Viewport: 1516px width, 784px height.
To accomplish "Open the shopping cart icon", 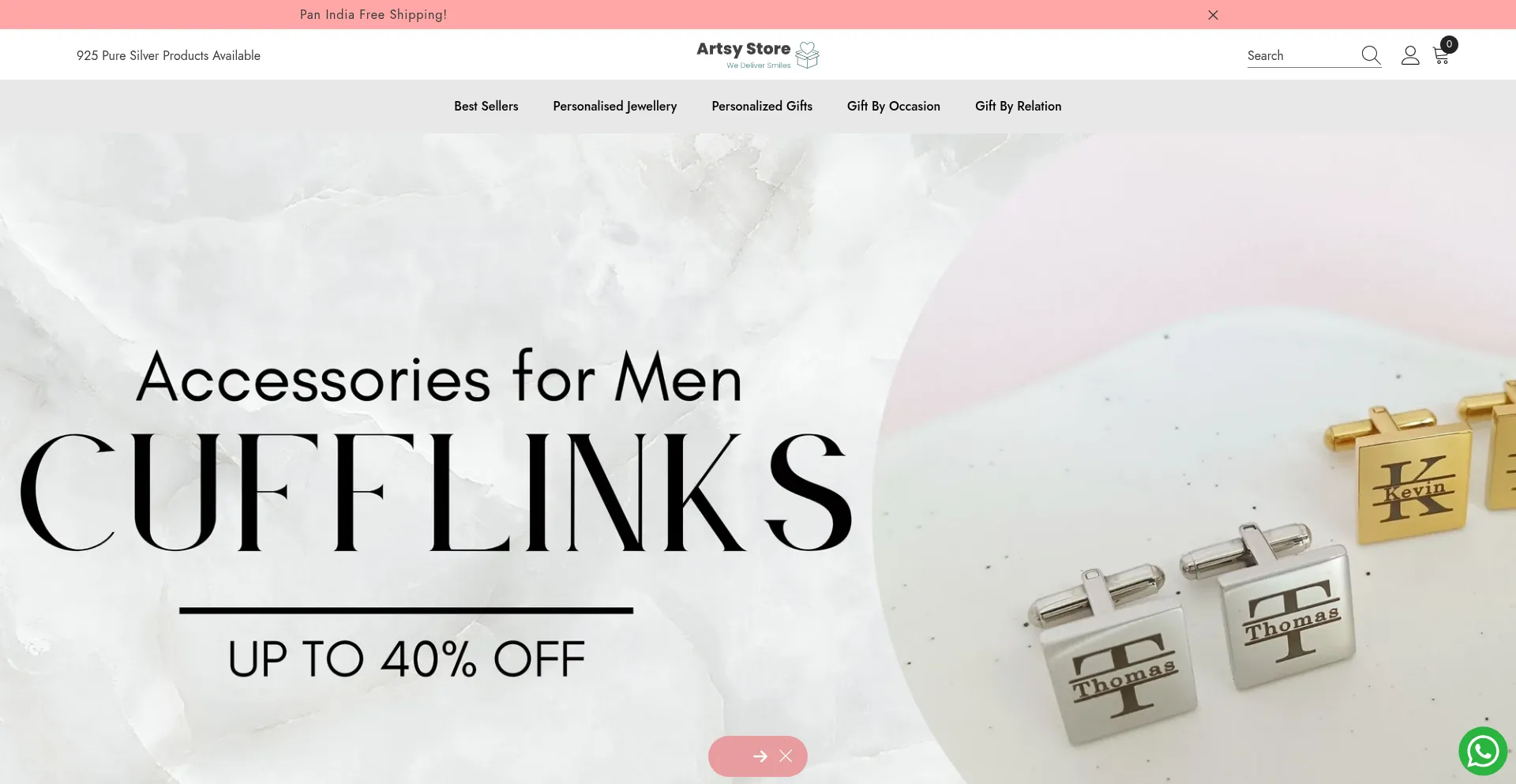I will [x=1441, y=56].
